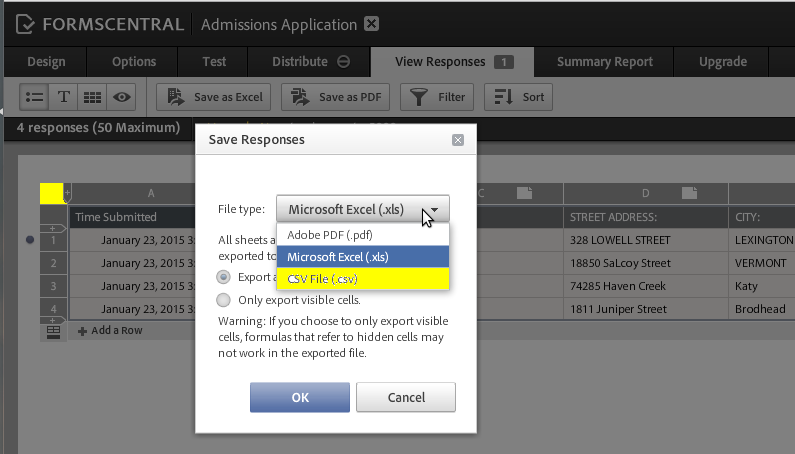The width and height of the screenshot is (795, 454).
Task: Open the Filter funnel tool
Action: (438, 97)
